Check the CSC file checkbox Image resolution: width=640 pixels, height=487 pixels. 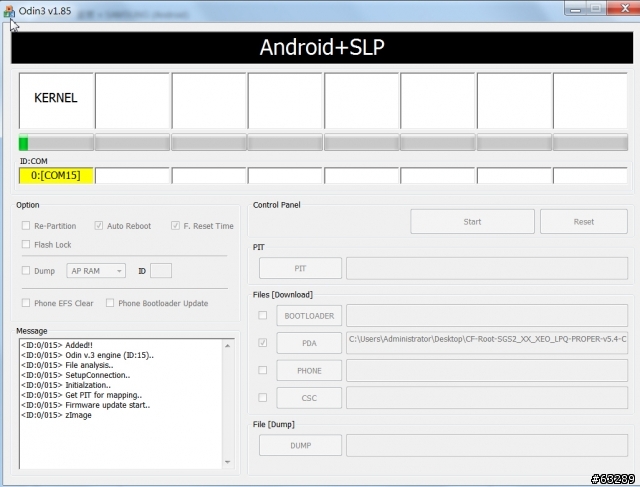[263, 397]
